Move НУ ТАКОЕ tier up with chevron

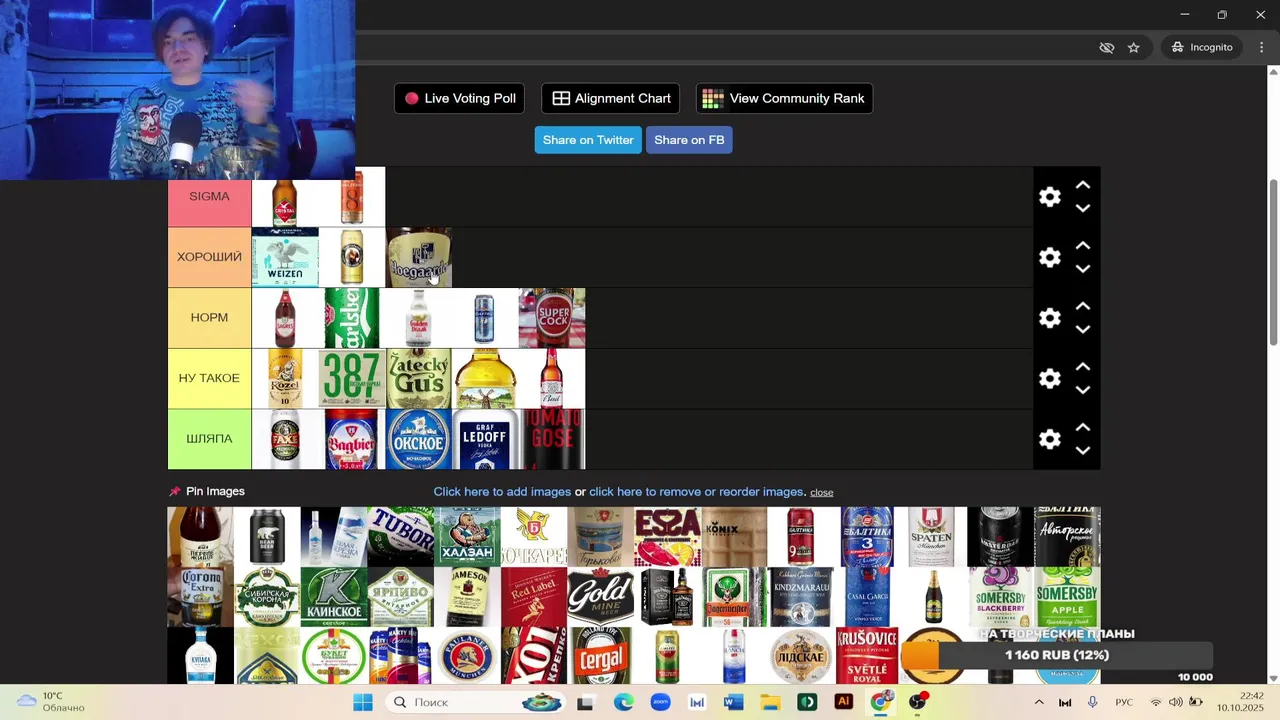1082,367
